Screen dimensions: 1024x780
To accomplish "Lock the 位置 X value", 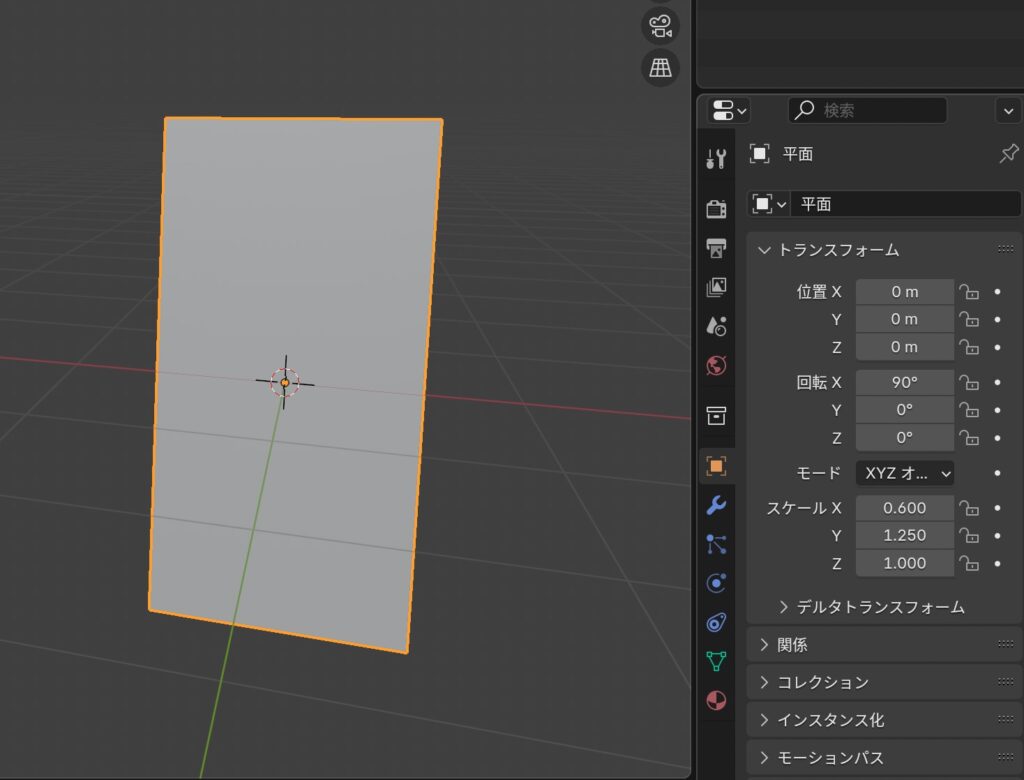I will click(968, 292).
